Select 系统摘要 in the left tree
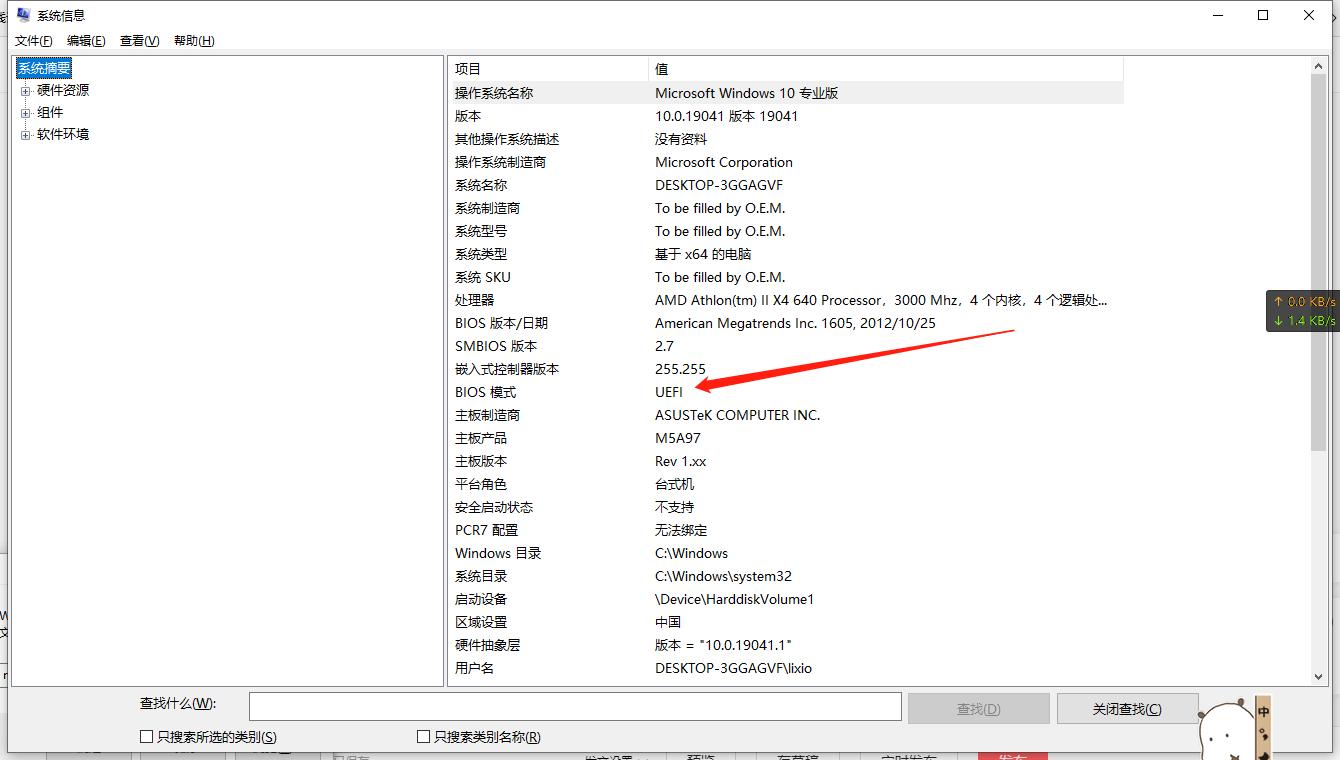This screenshot has width=1340, height=760. tap(43, 67)
